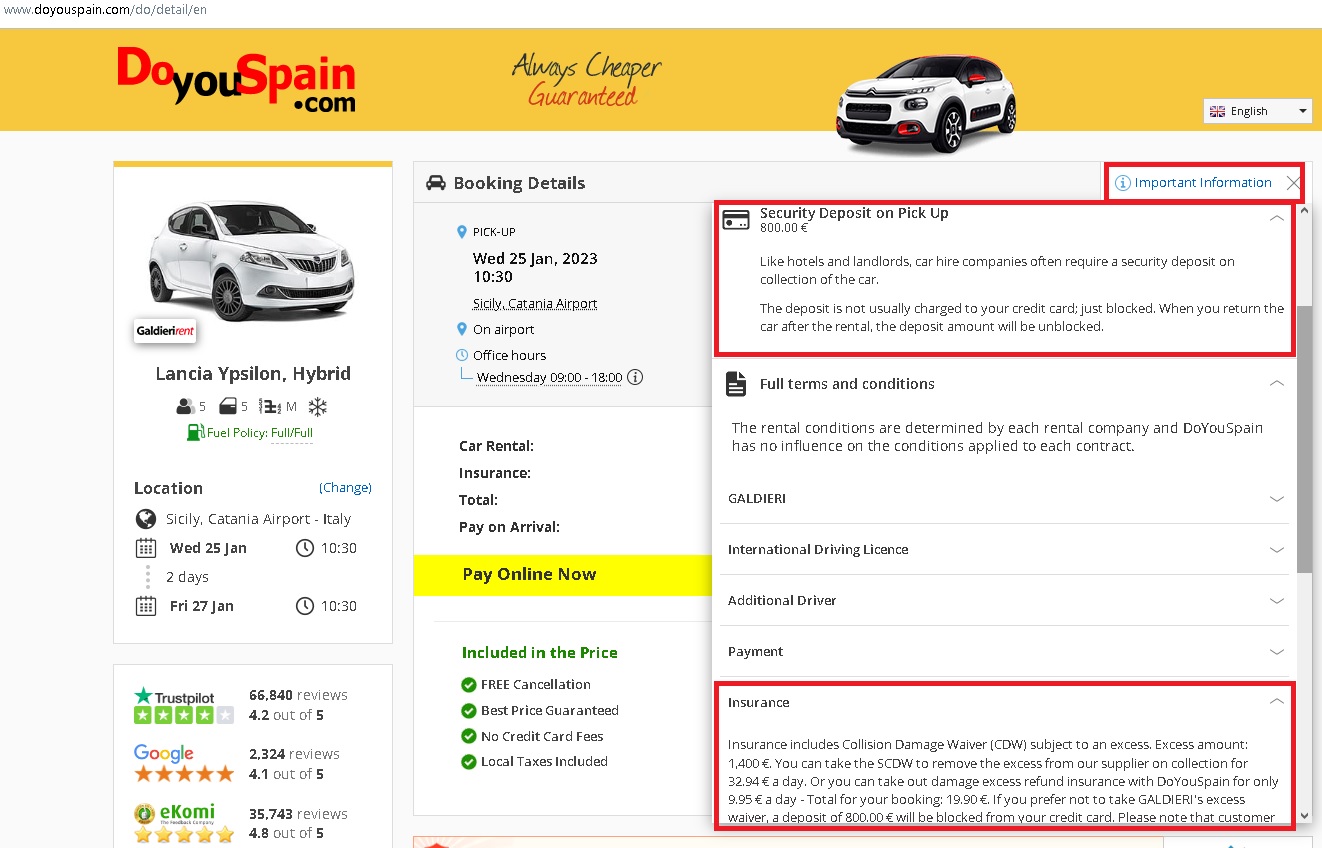Click the calendar icon for Fri 27 Jan

pyautogui.click(x=146, y=606)
